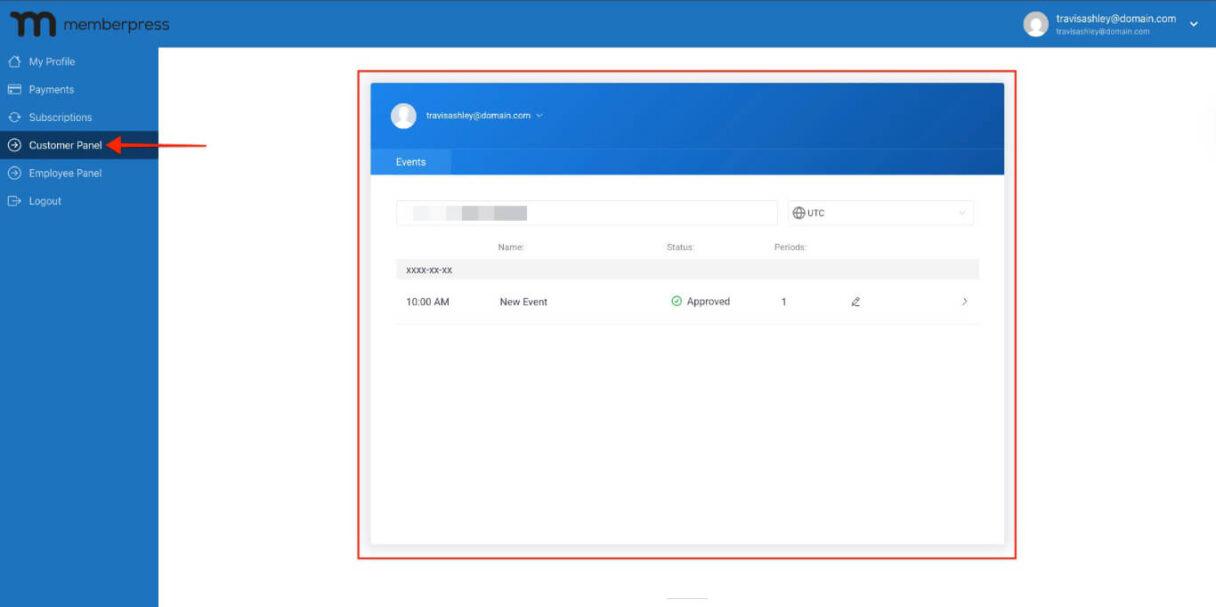
Task: Click the profile avatar in the panel header
Action: 402,115
